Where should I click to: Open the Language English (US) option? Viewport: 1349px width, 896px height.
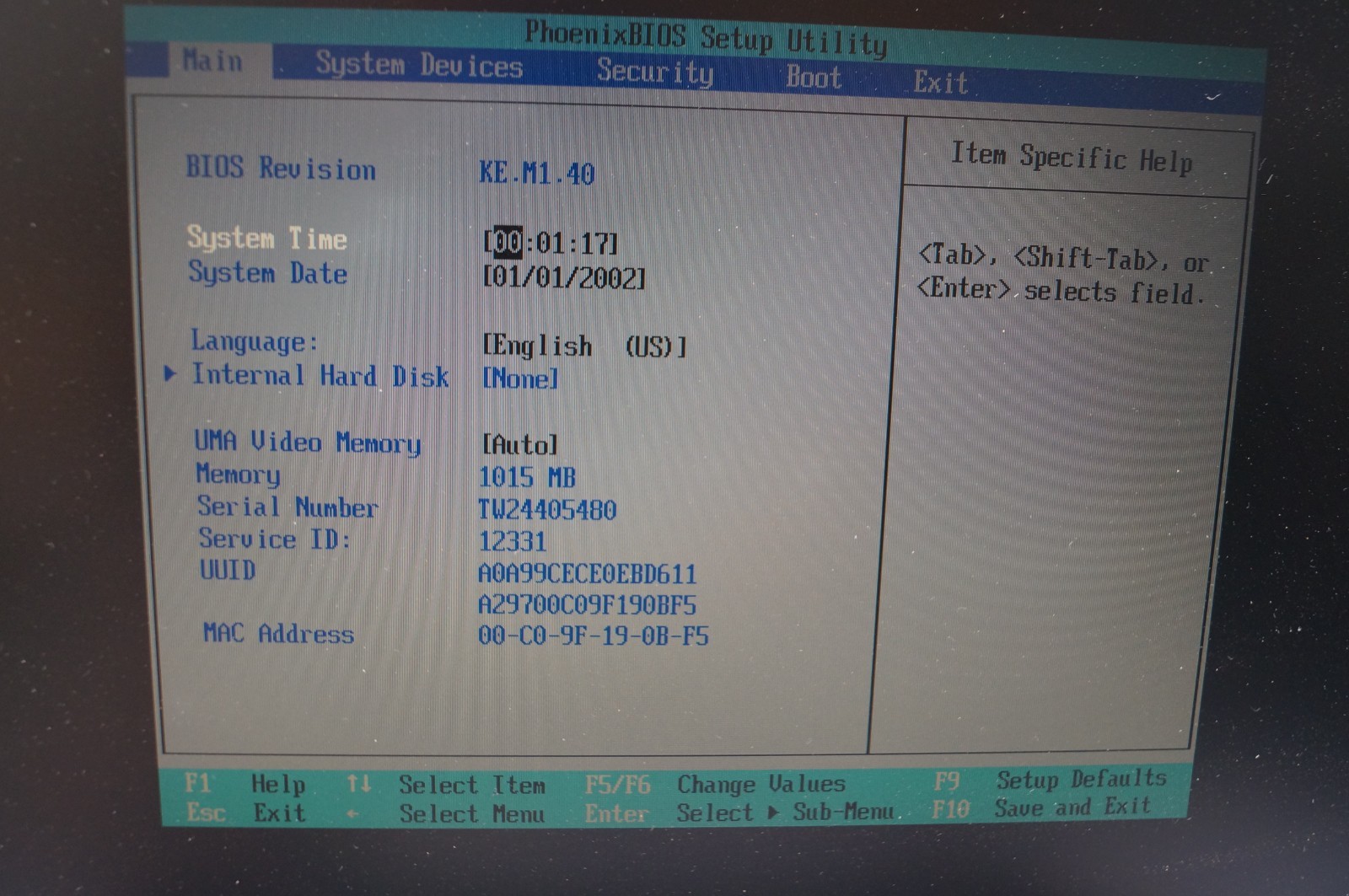coord(584,346)
